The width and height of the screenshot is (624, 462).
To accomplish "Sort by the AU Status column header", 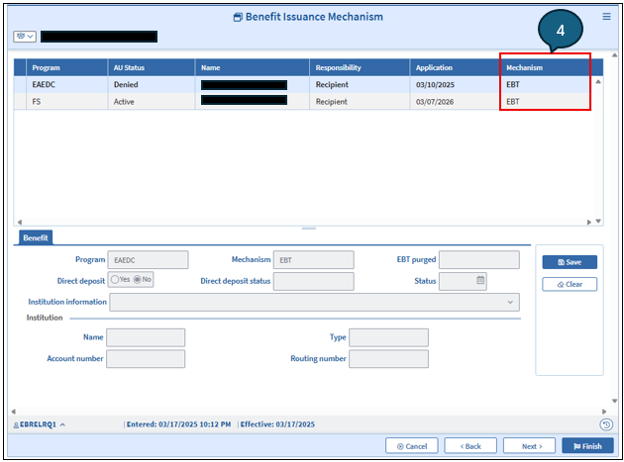I will click(151, 68).
